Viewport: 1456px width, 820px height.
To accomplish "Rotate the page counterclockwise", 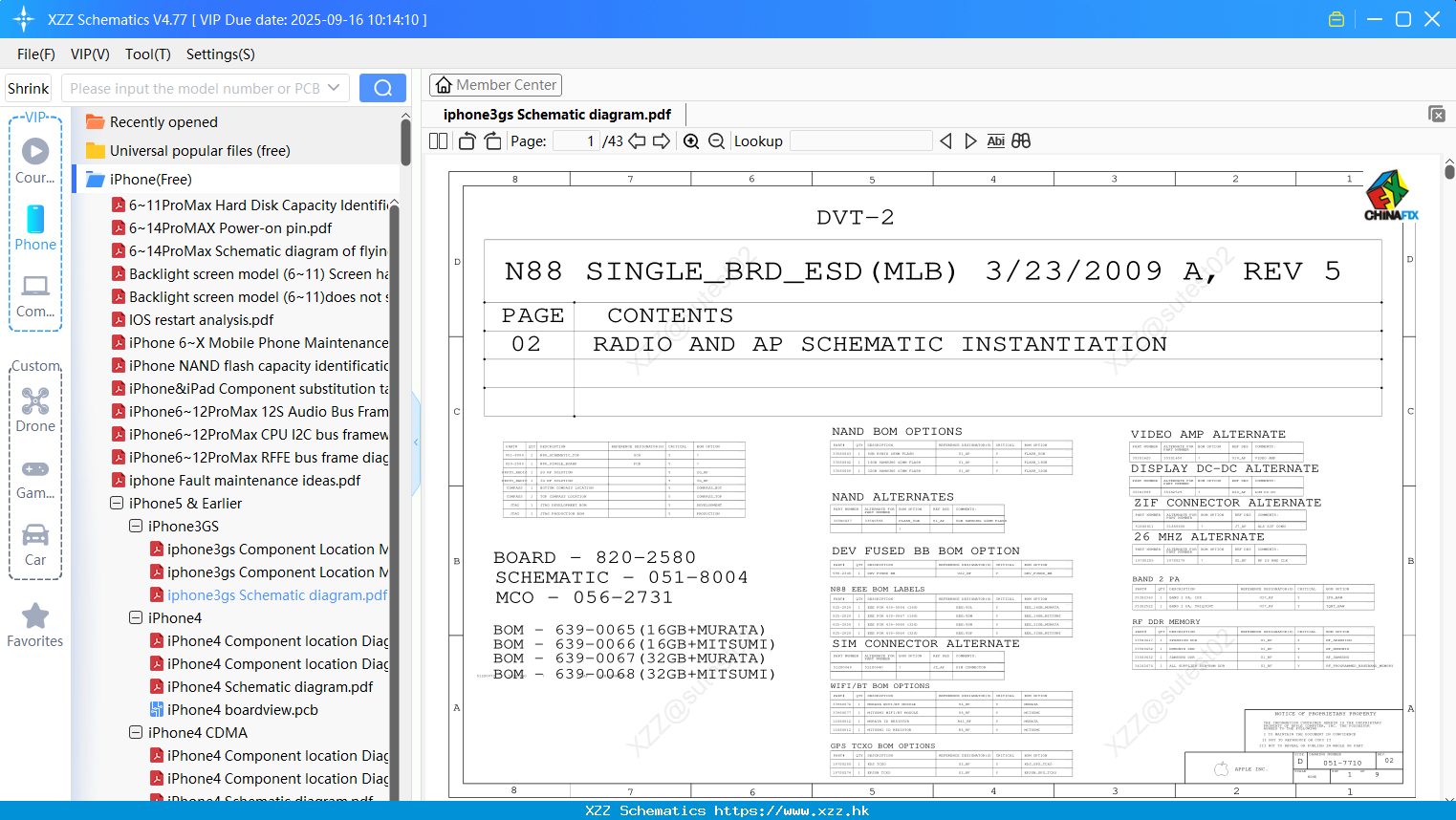I will (x=467, y=141).
